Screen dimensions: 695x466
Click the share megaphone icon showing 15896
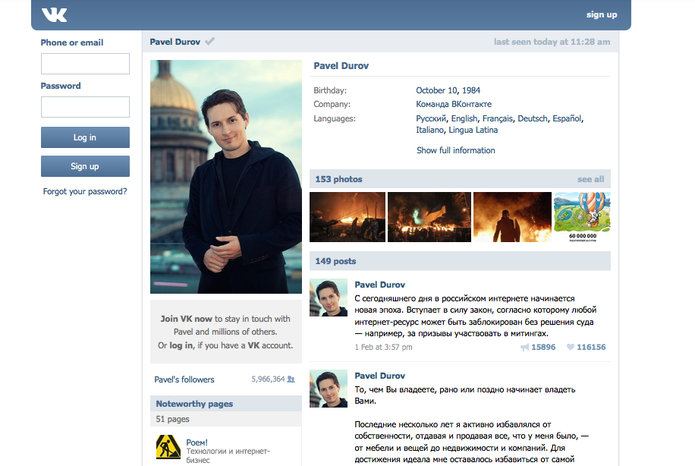pyautogui.click(x=525, y=347)
